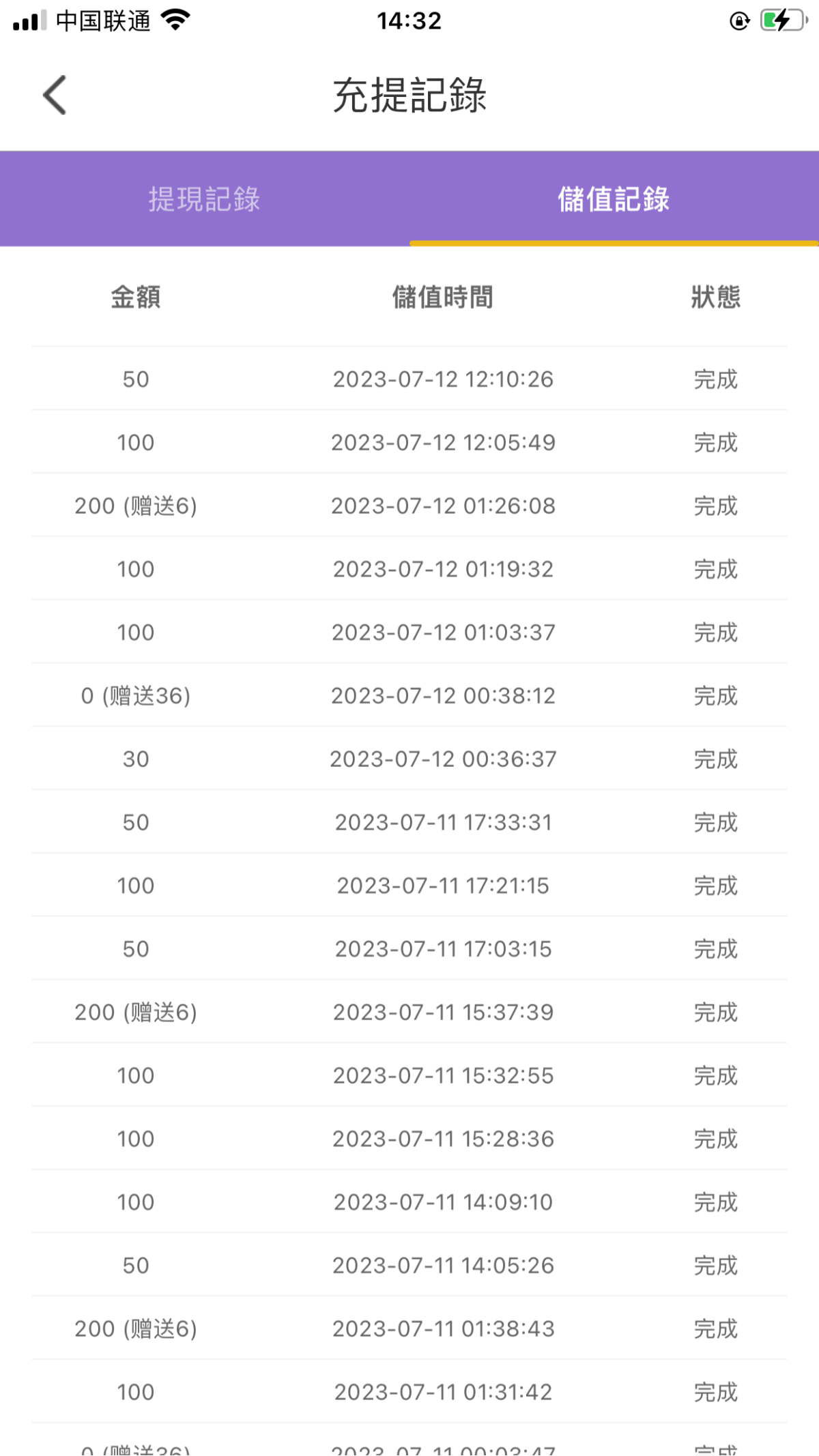The height and width of the screenshot is (1456, 819).
Task: Tap the 金額 column header
Action: 136,297
